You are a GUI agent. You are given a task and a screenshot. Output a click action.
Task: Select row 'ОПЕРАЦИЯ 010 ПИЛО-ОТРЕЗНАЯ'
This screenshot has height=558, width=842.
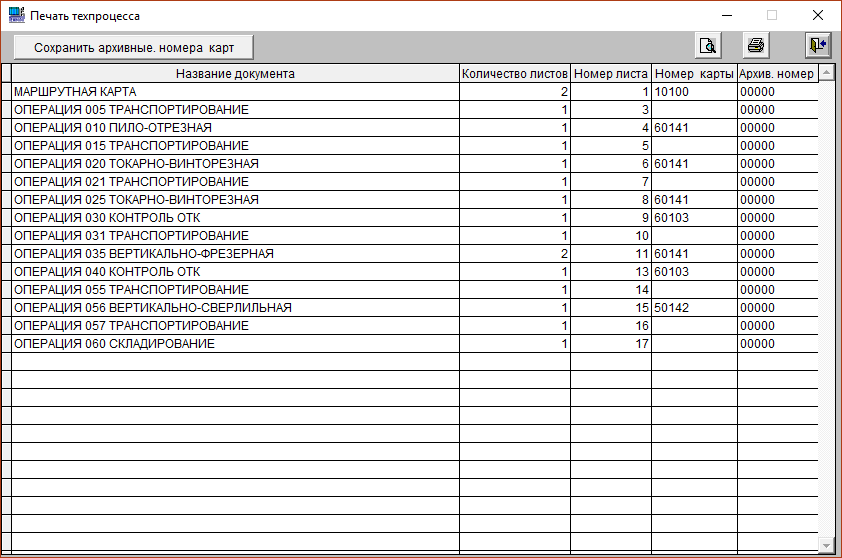[x=235, y=128]
